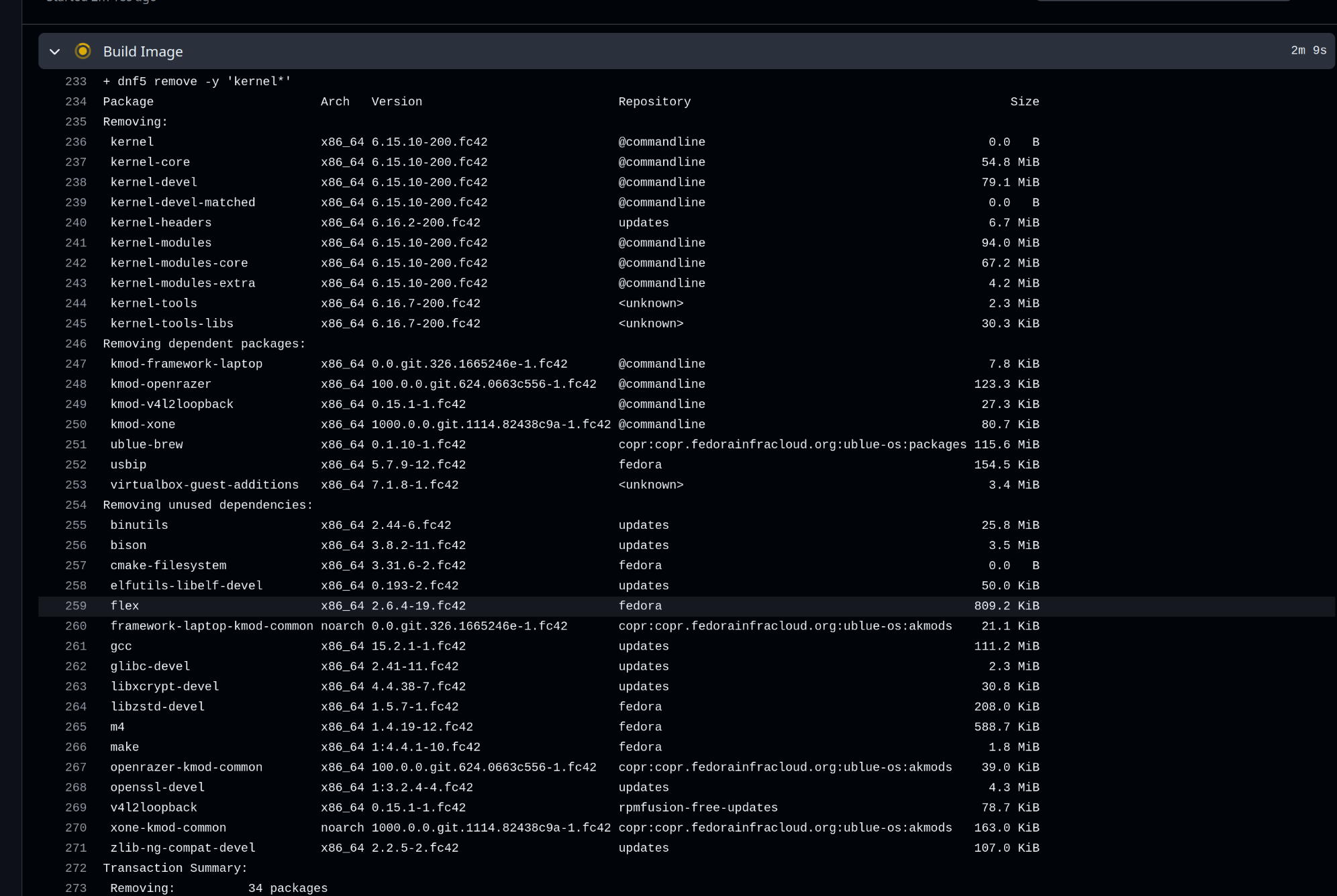
Task: Click line number 254 unused dependencies
Action: pyautogui.click(x=76, y=505)
